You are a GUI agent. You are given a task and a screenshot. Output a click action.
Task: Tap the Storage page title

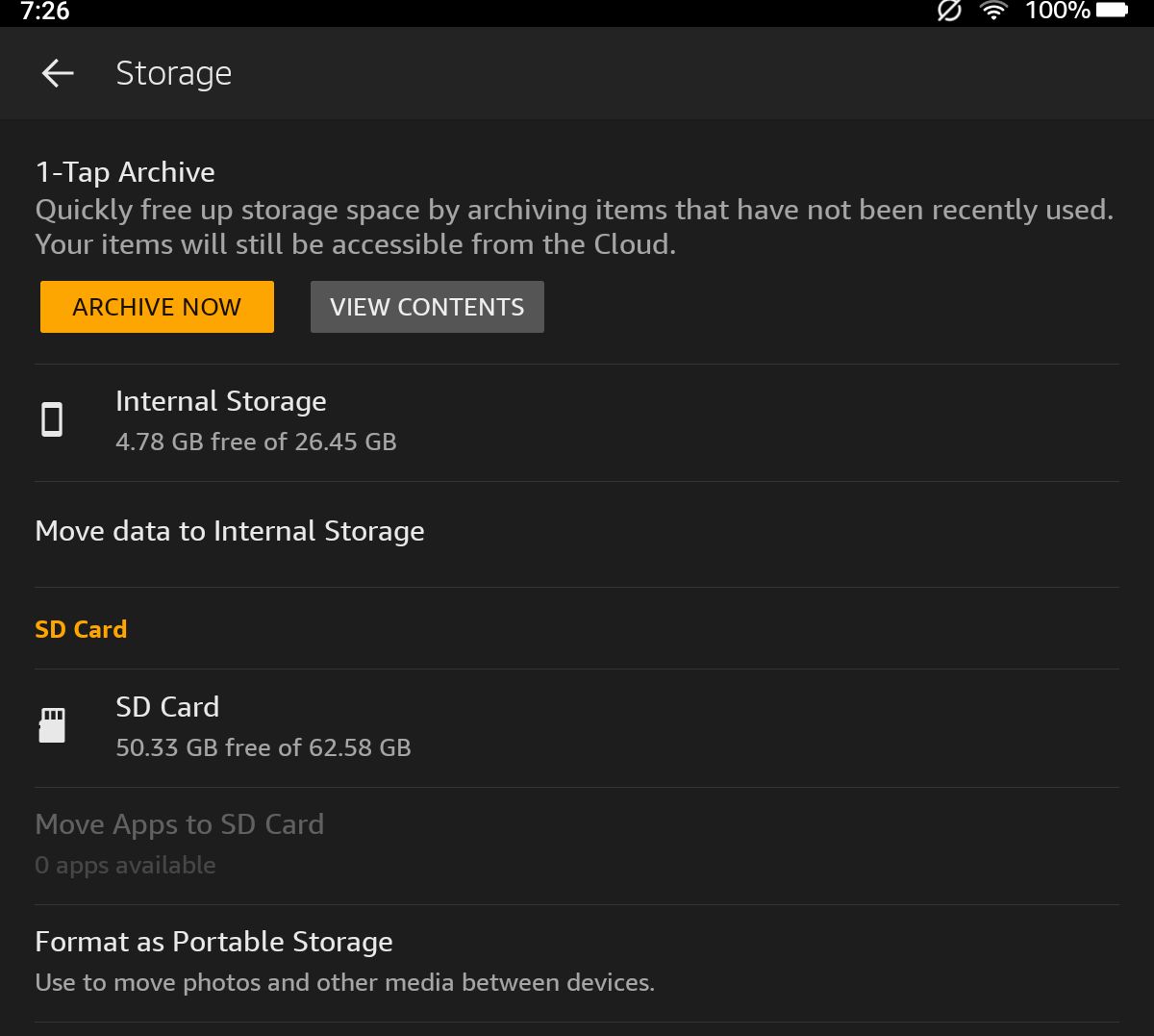[174, 73]
